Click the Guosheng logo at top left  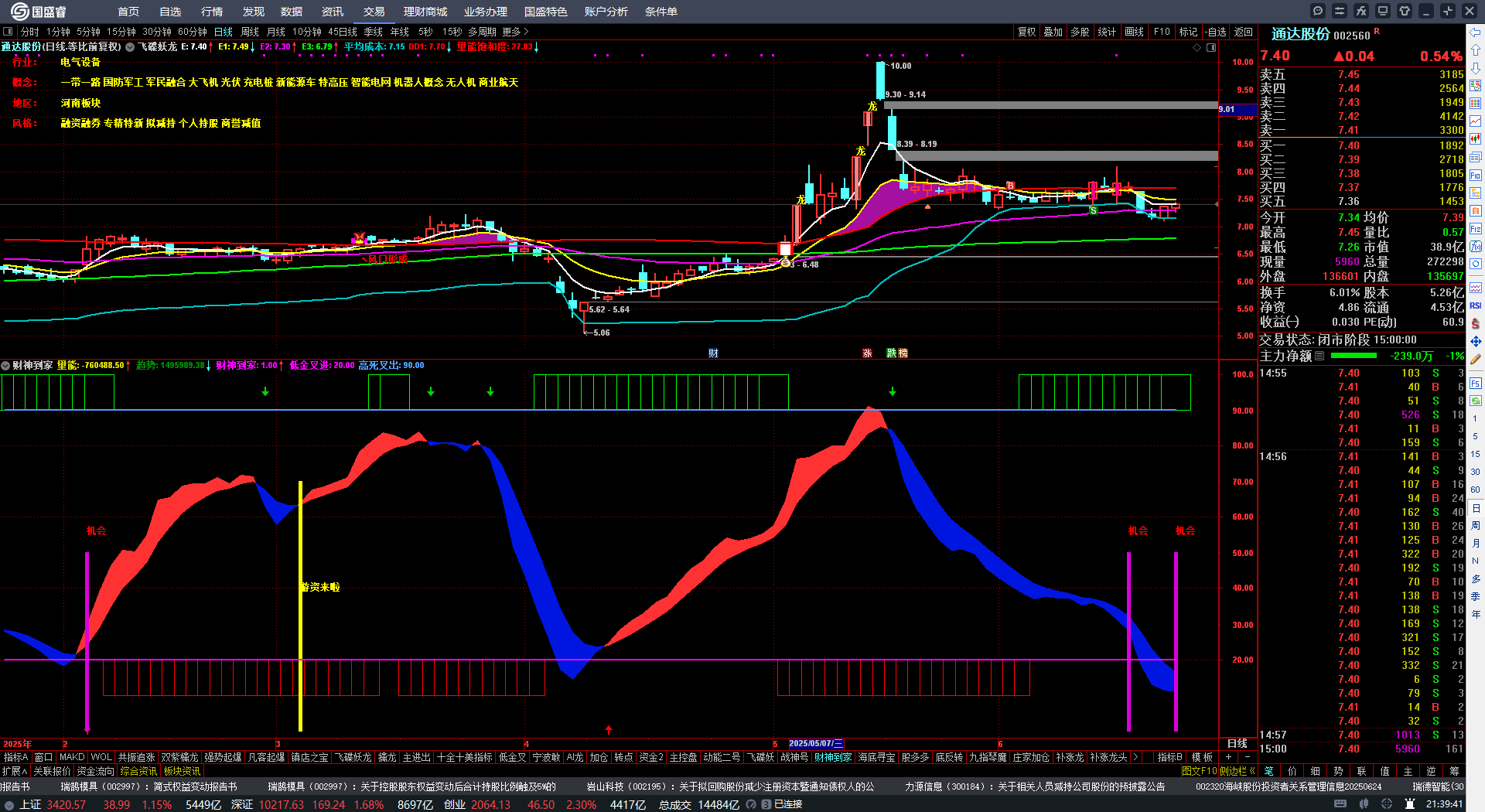39,12
